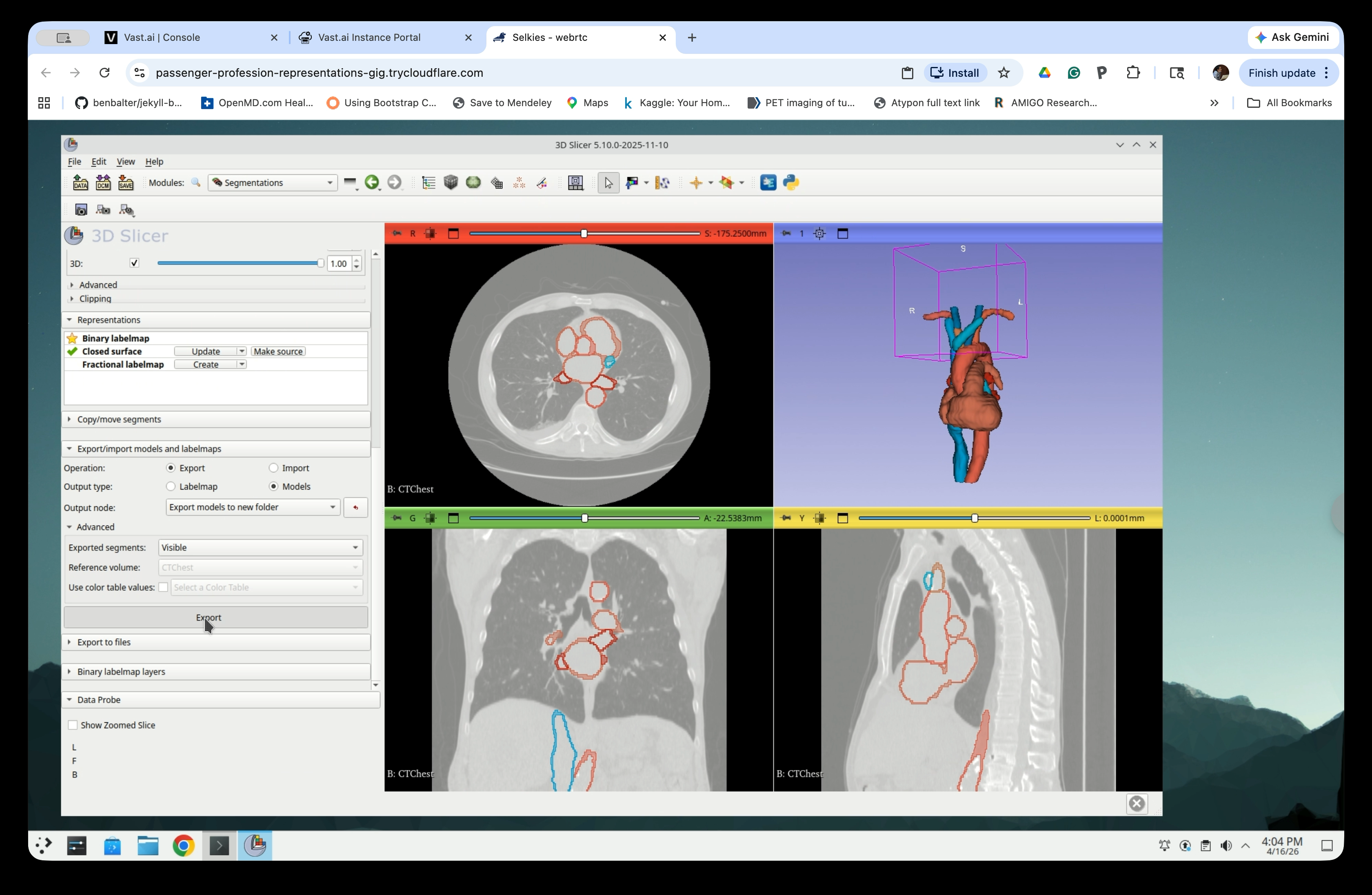Viewport: 1372px width, 895px height.
Task: Expand the Export to files section
Action: [104, 642]
